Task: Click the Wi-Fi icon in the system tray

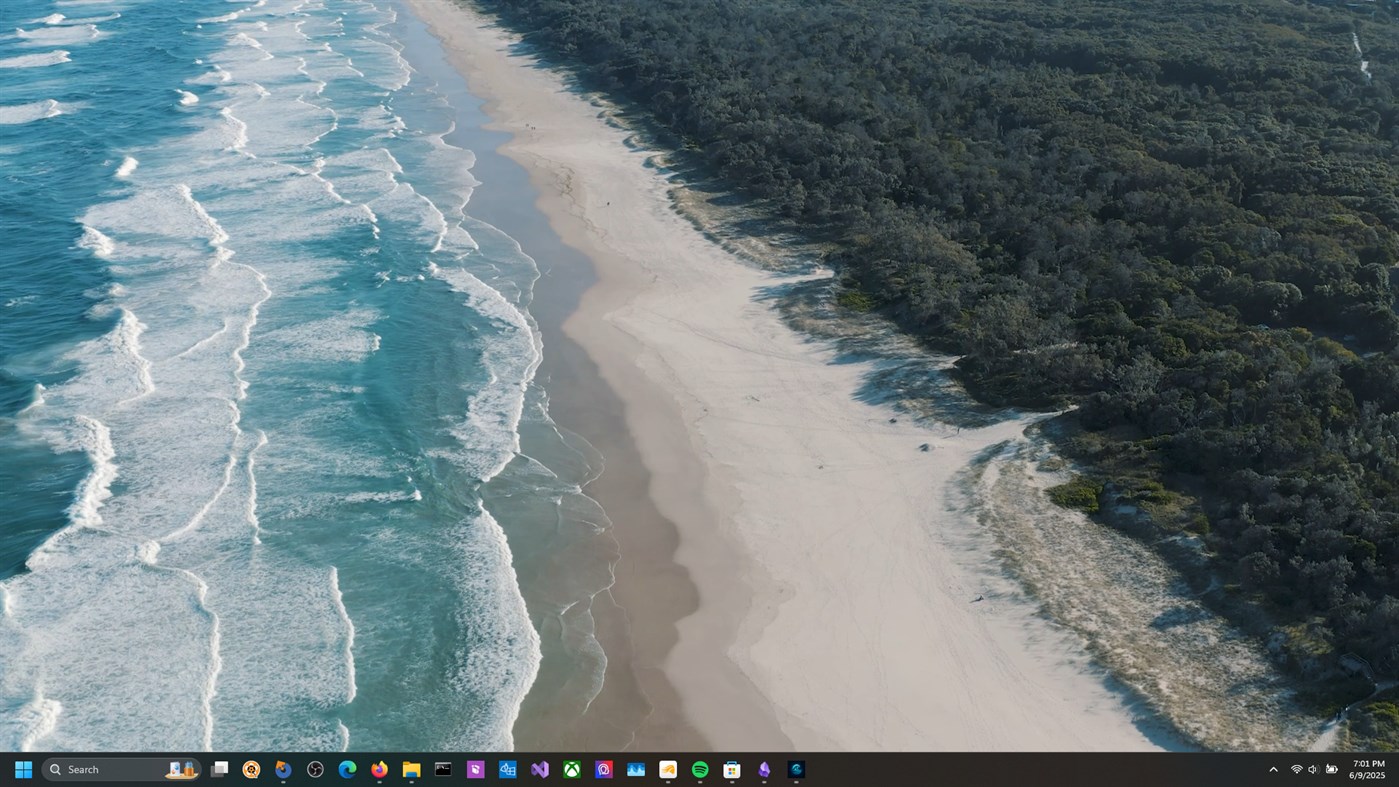Action: pyautogui.click(x=1297, y=769)
